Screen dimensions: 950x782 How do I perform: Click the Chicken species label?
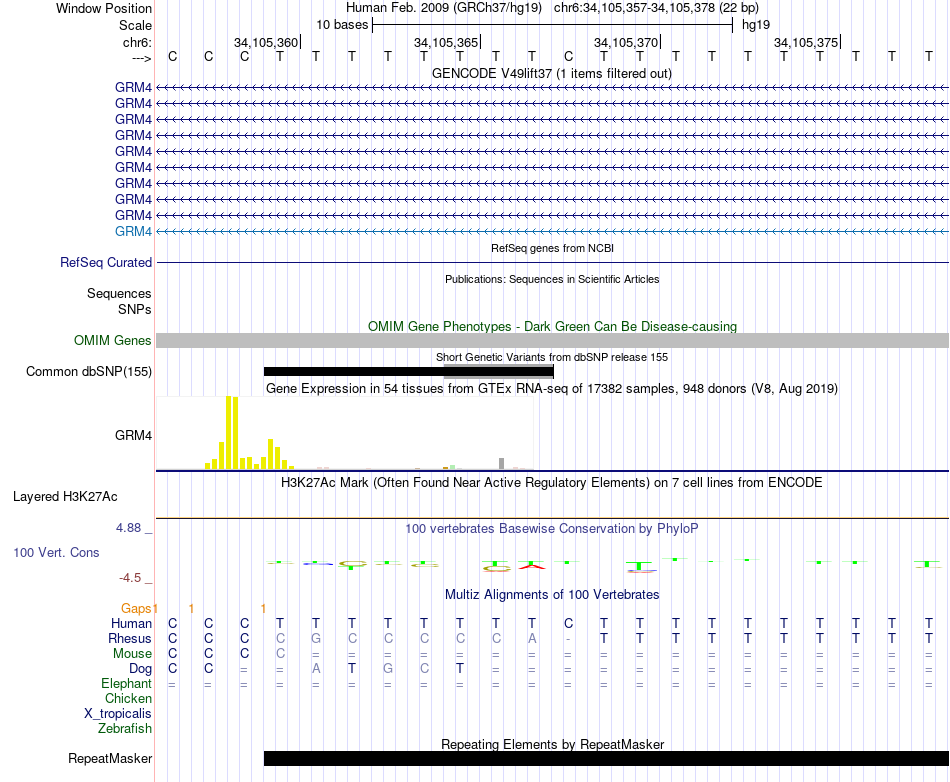[128, 698]
